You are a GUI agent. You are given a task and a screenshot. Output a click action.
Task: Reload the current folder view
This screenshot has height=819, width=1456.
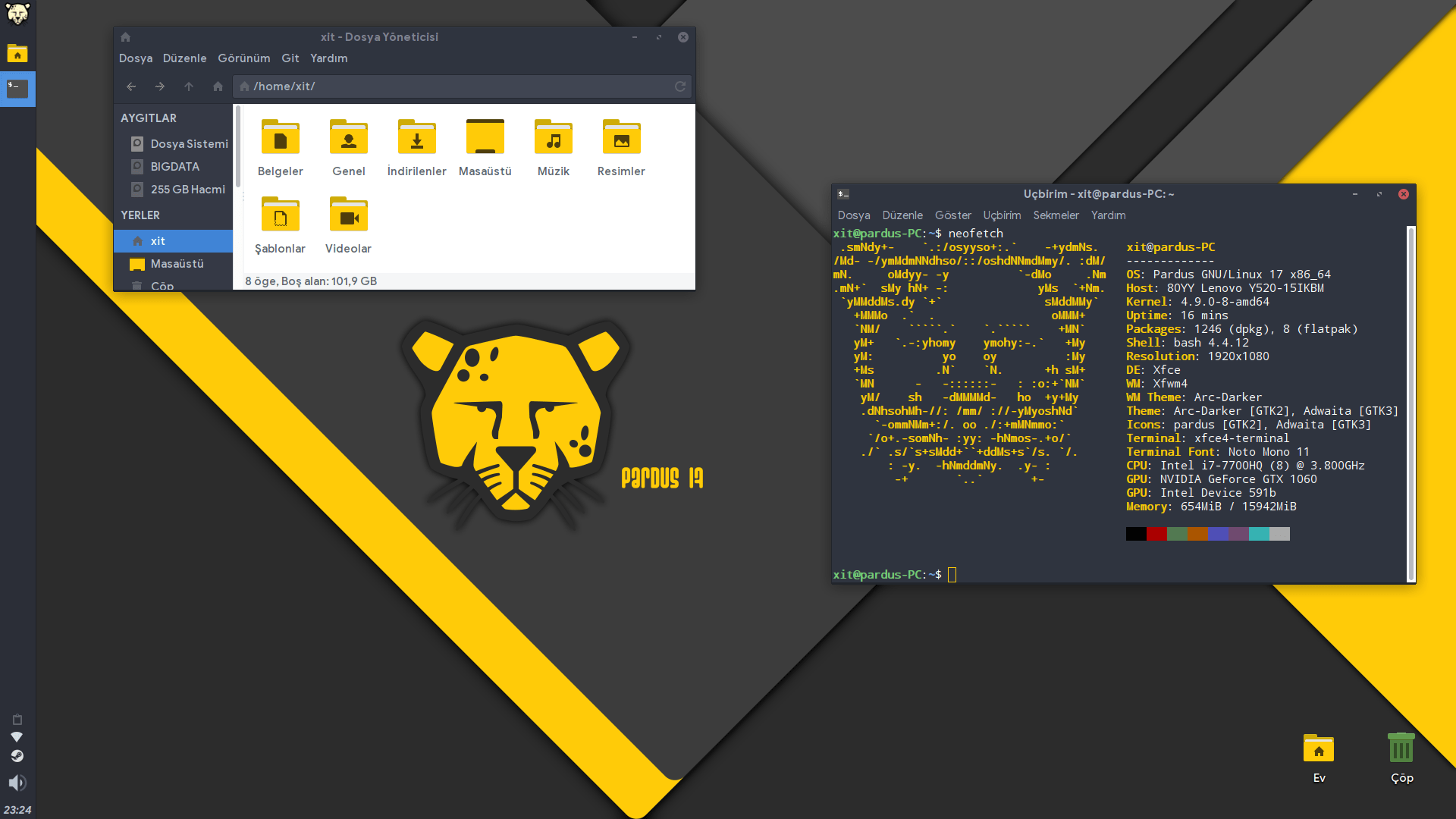(680, 86)
